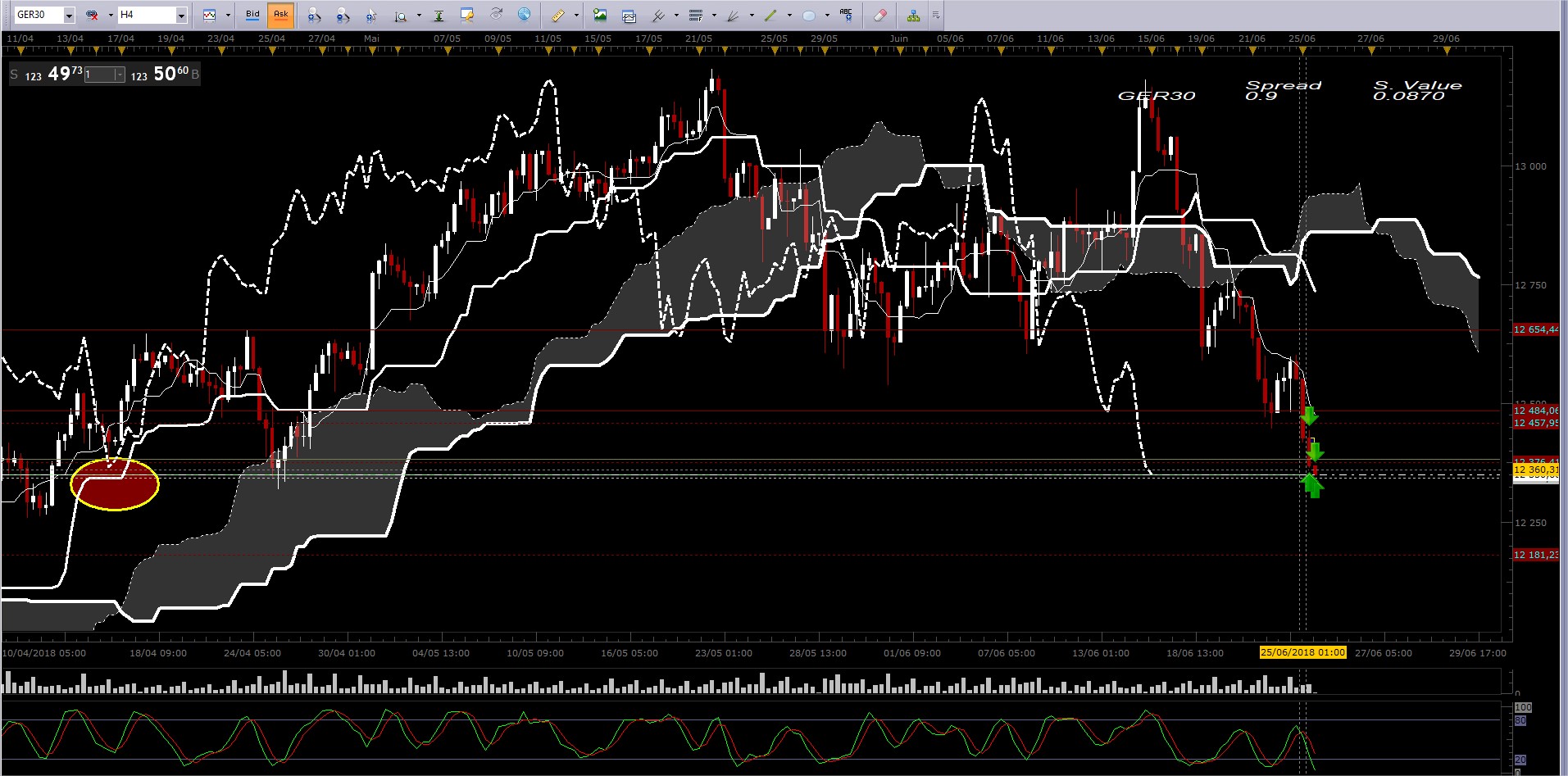Click the Spread 0.9 label
Screen dimensions: 1568x776
1283,90
